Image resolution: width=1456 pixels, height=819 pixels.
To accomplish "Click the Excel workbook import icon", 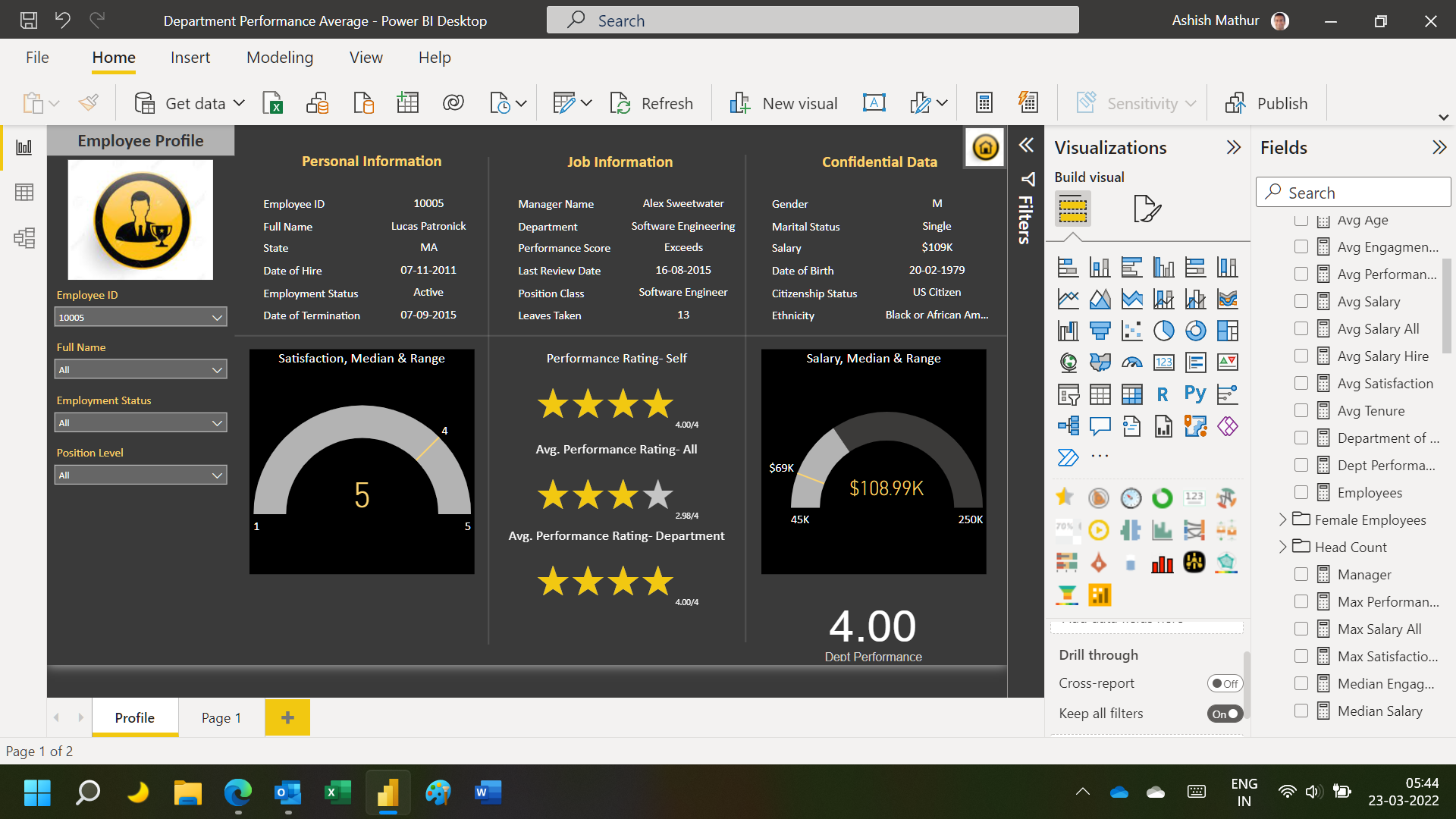I will pyautogui.click(x=272, y=103).
